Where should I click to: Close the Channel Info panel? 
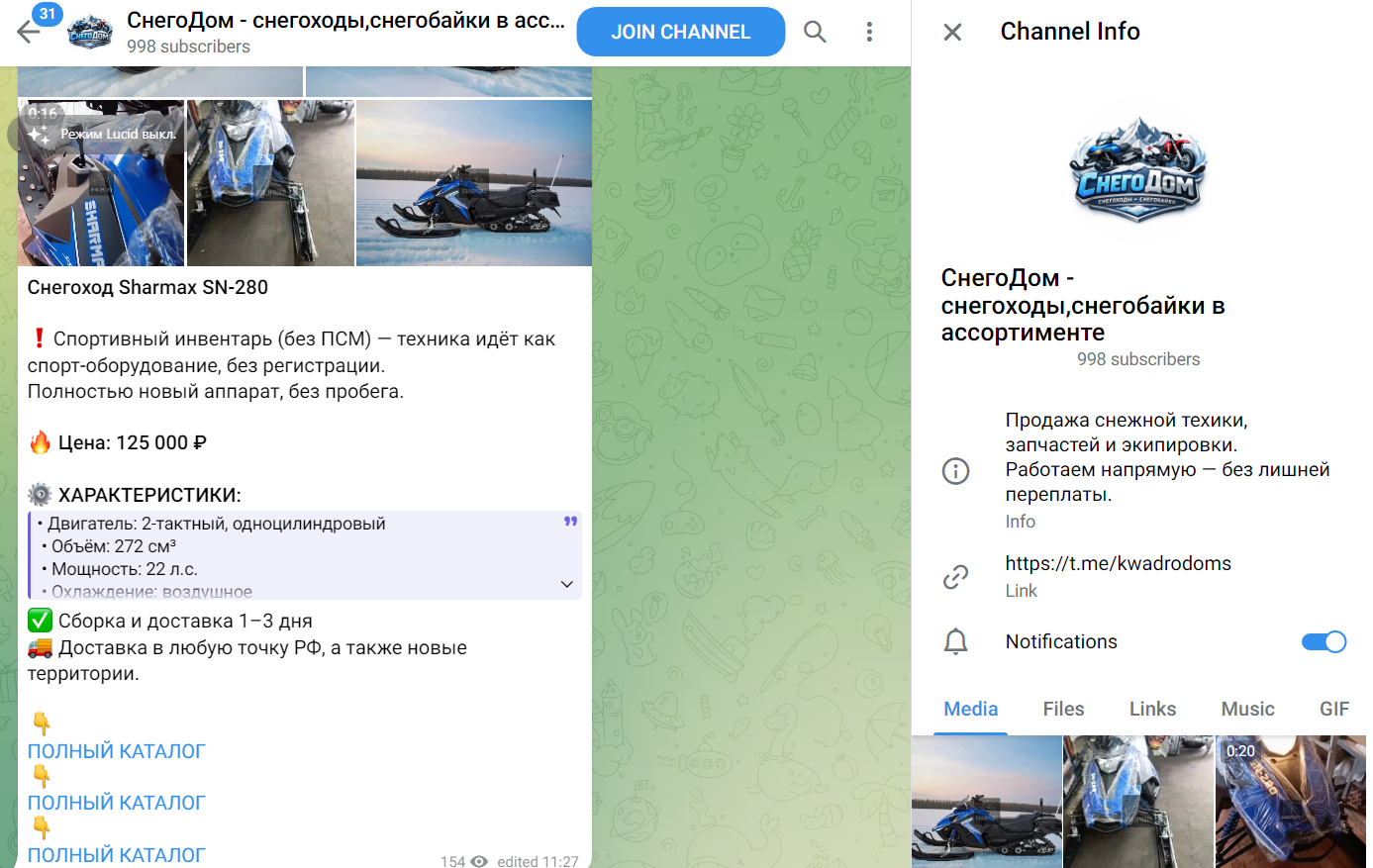tap(951, 31)
